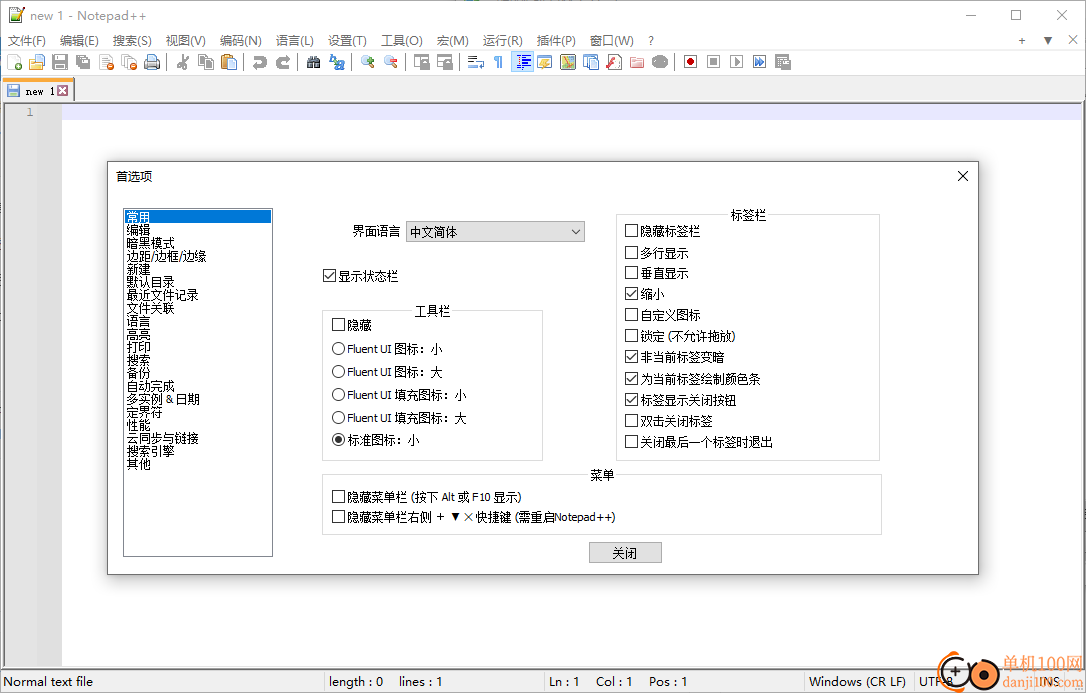Click the red Record Macro icon
The height and width of the screenshot is (693, 1086).
click(x=691, y=62)
